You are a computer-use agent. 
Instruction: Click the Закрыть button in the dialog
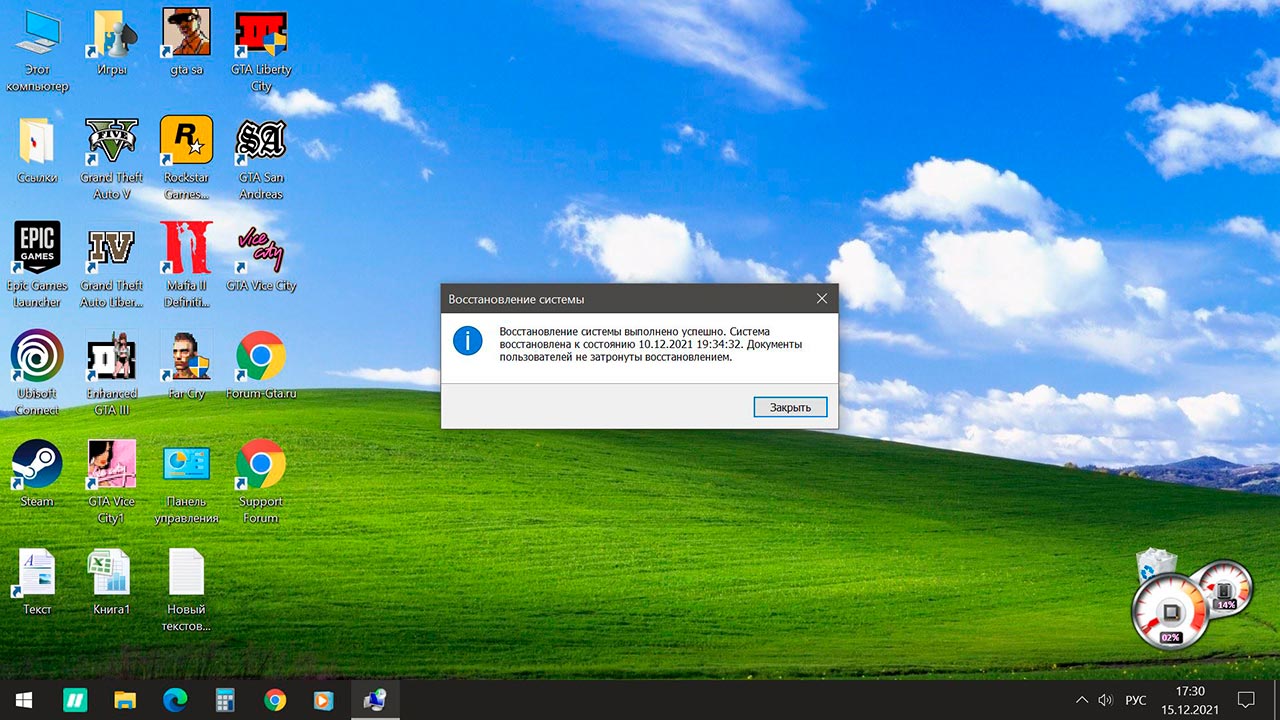[x=791, y=407]
